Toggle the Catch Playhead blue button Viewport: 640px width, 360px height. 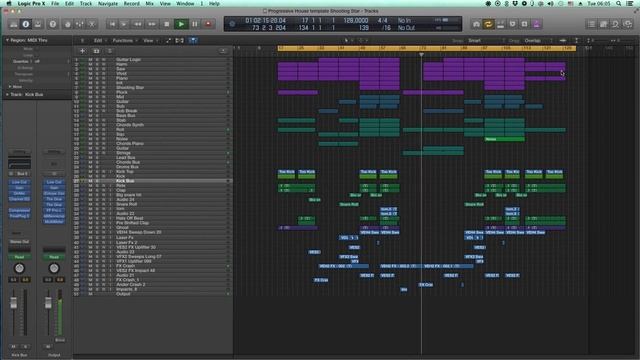(193, 40)
